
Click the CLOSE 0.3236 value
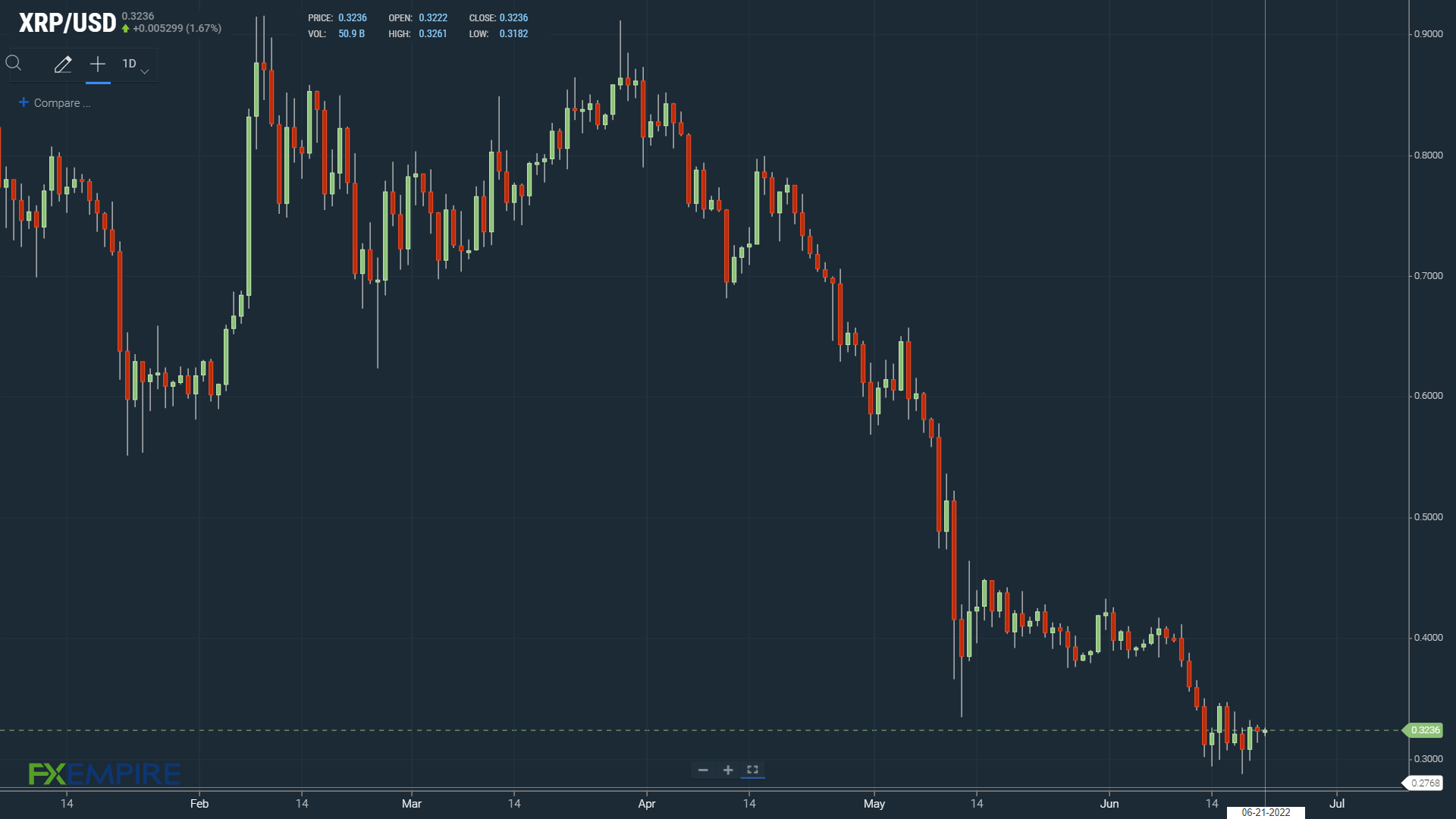coord(513,18)
